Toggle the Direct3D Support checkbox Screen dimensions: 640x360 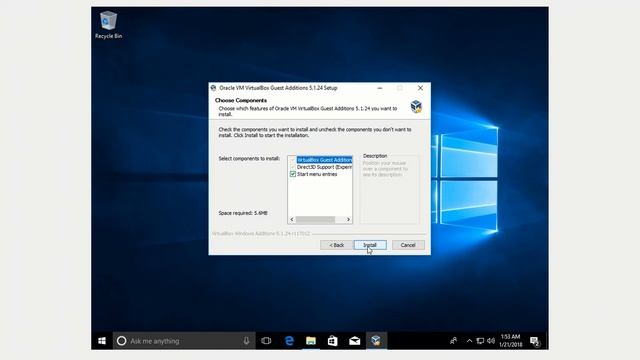coord(293,167)
